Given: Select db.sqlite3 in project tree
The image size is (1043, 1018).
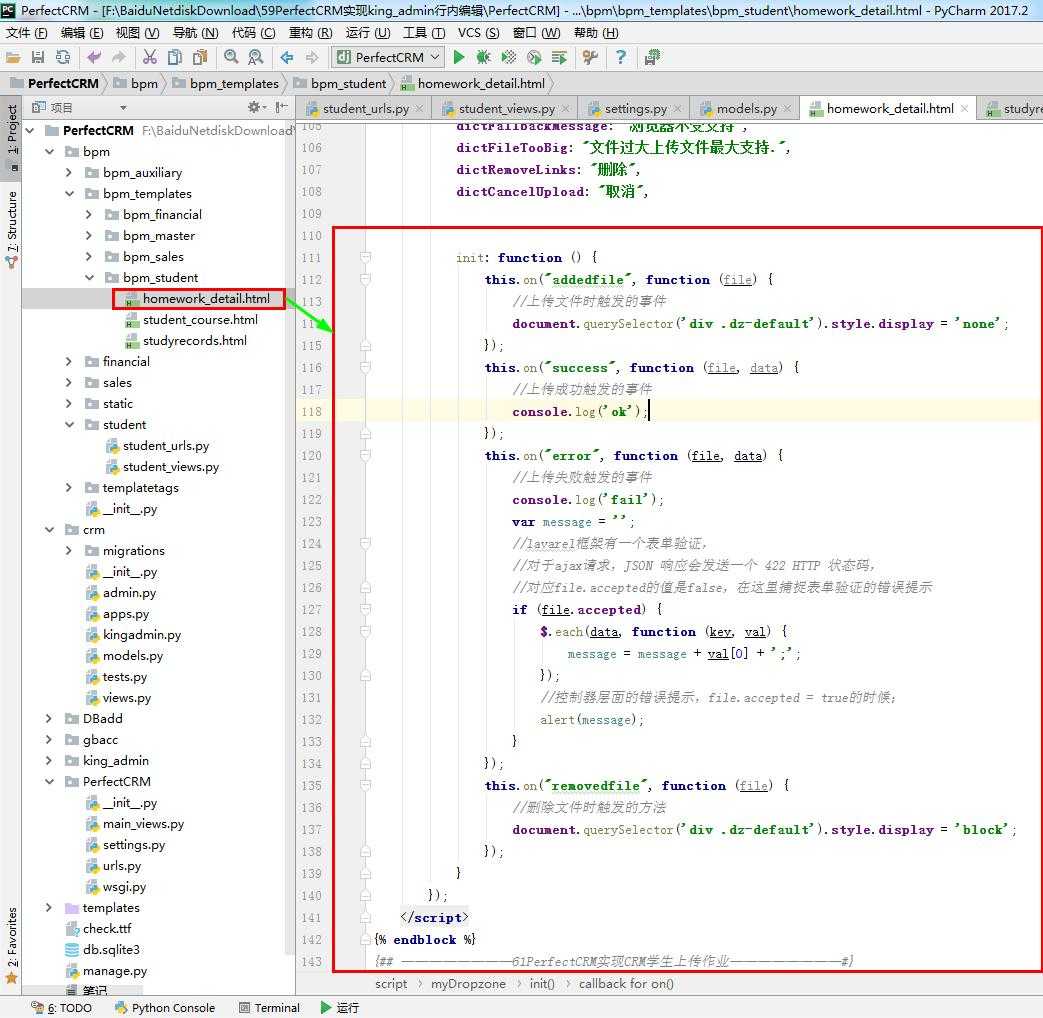Looking at the screenshot, I should pyautogui.click(x=111, y=949).
